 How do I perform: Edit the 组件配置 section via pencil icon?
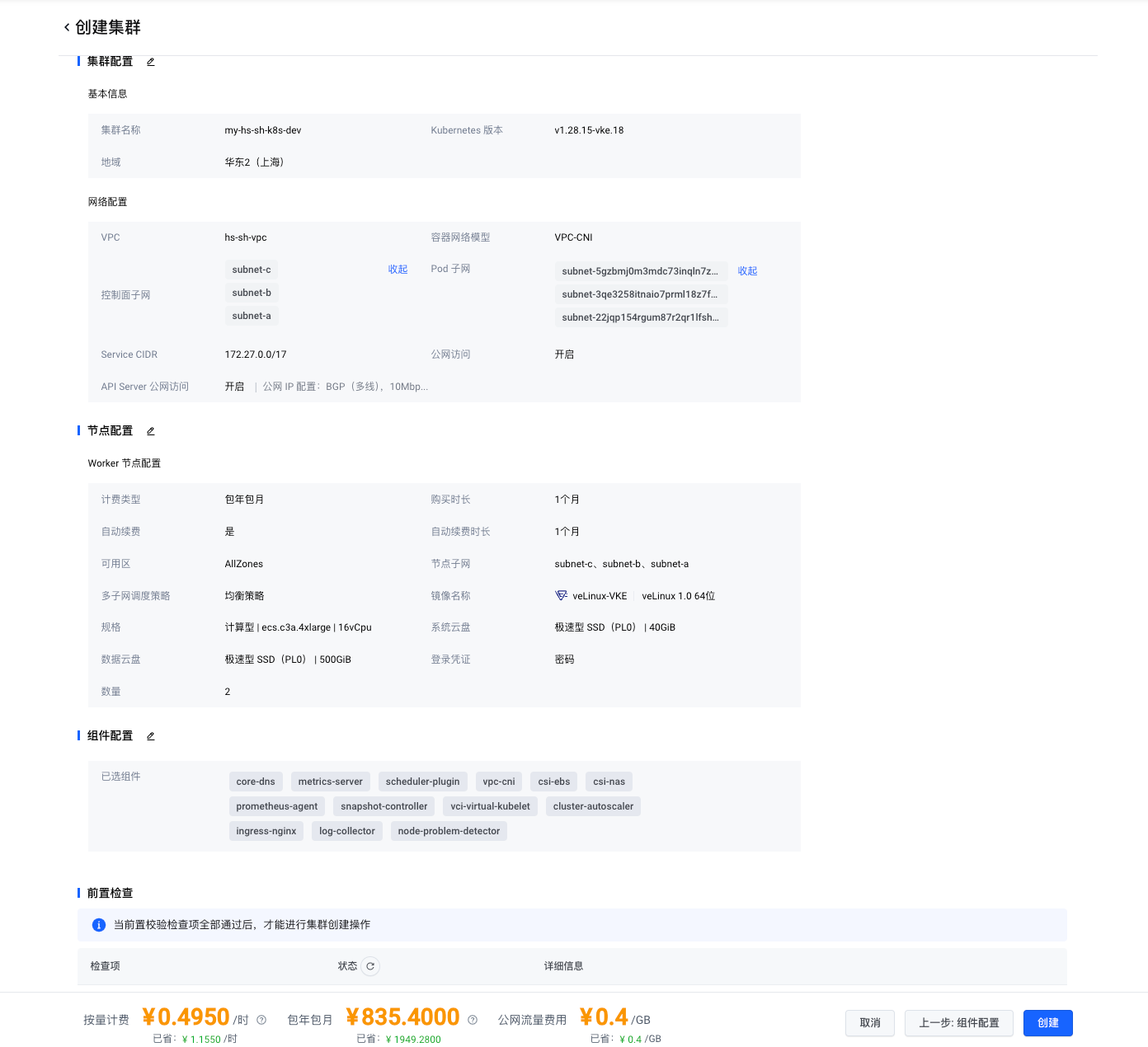(x=151, y=736)
